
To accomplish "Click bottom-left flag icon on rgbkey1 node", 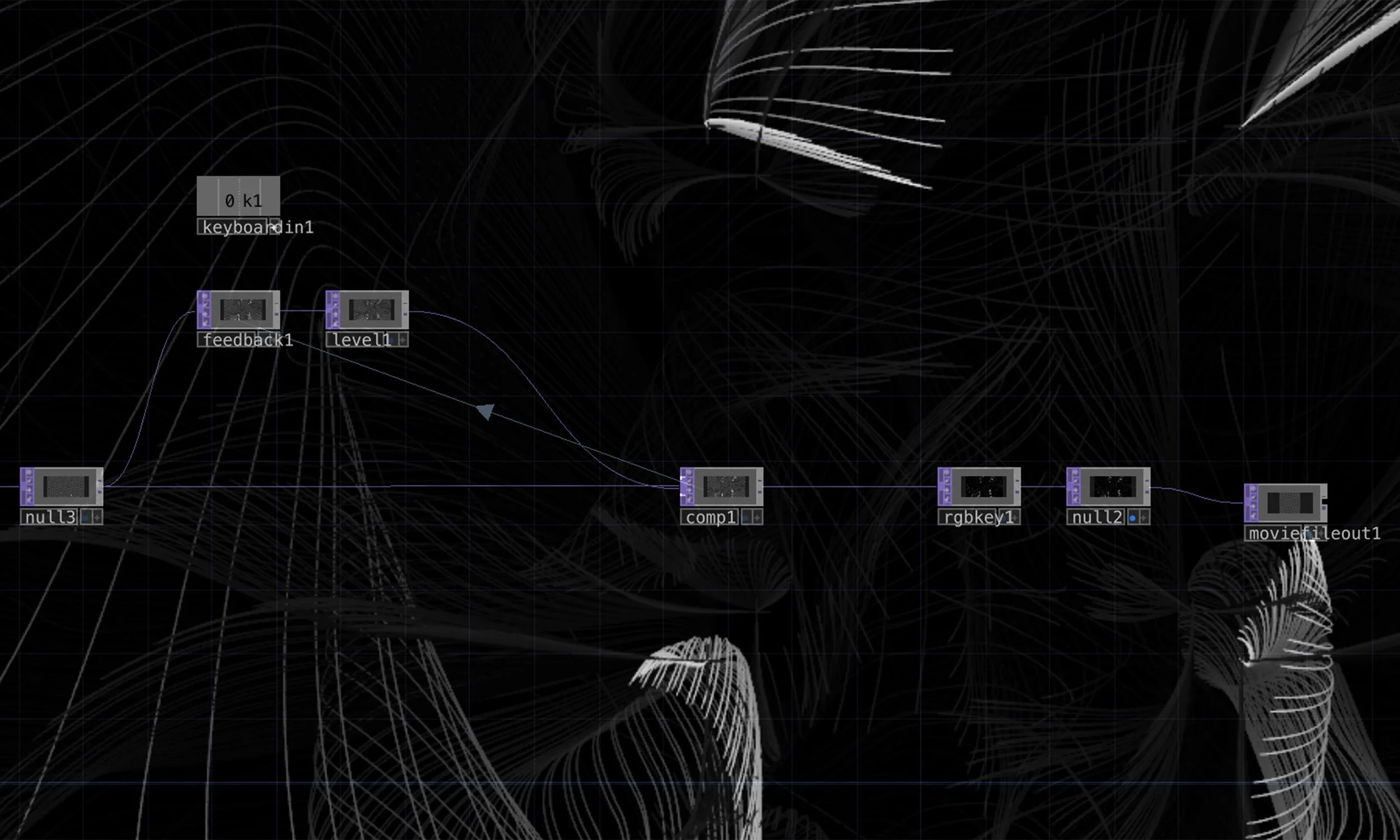I will point(947,498).
